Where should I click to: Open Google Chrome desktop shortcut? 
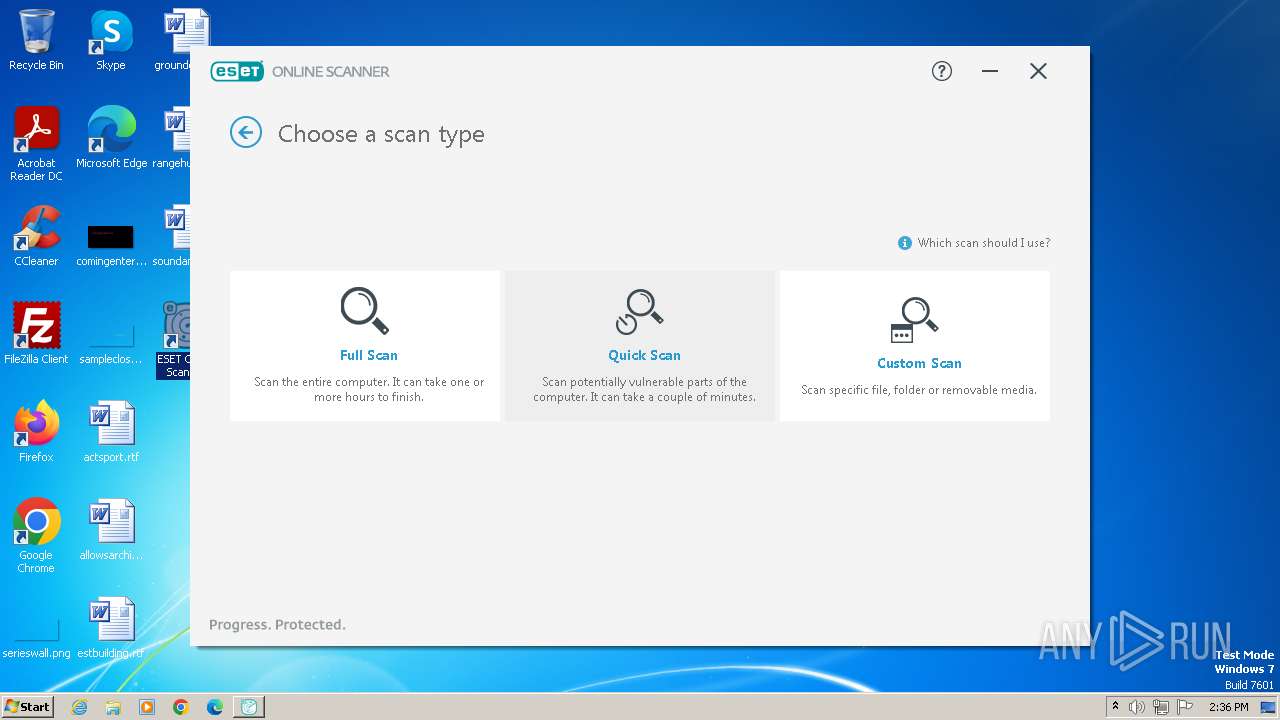36,536
